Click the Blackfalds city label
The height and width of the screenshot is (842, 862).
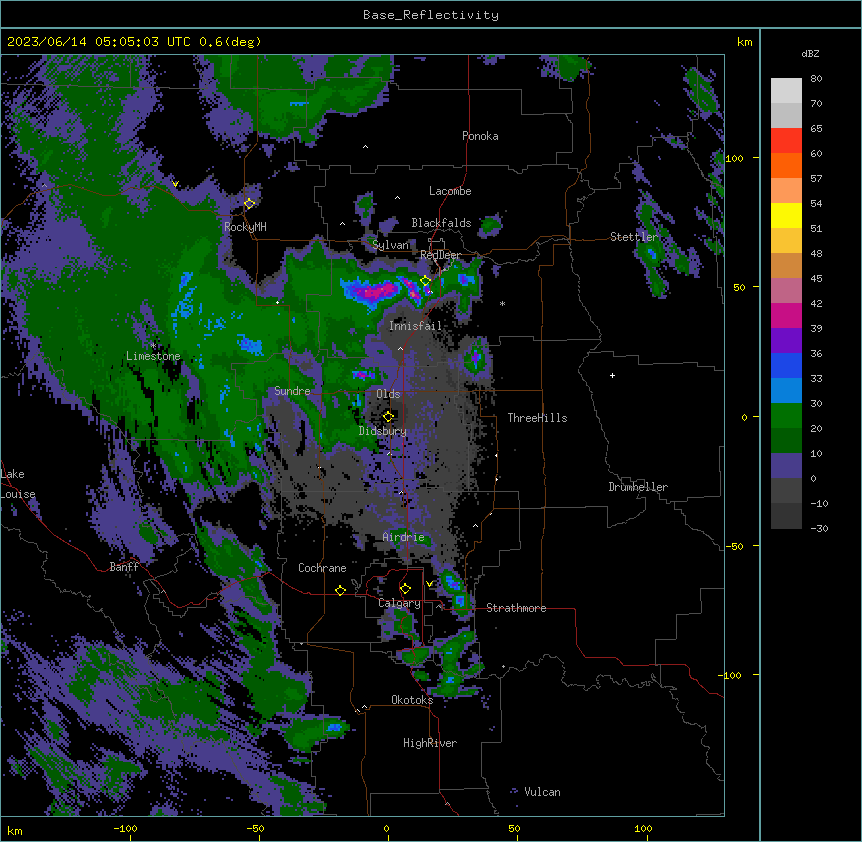(441, 223)
